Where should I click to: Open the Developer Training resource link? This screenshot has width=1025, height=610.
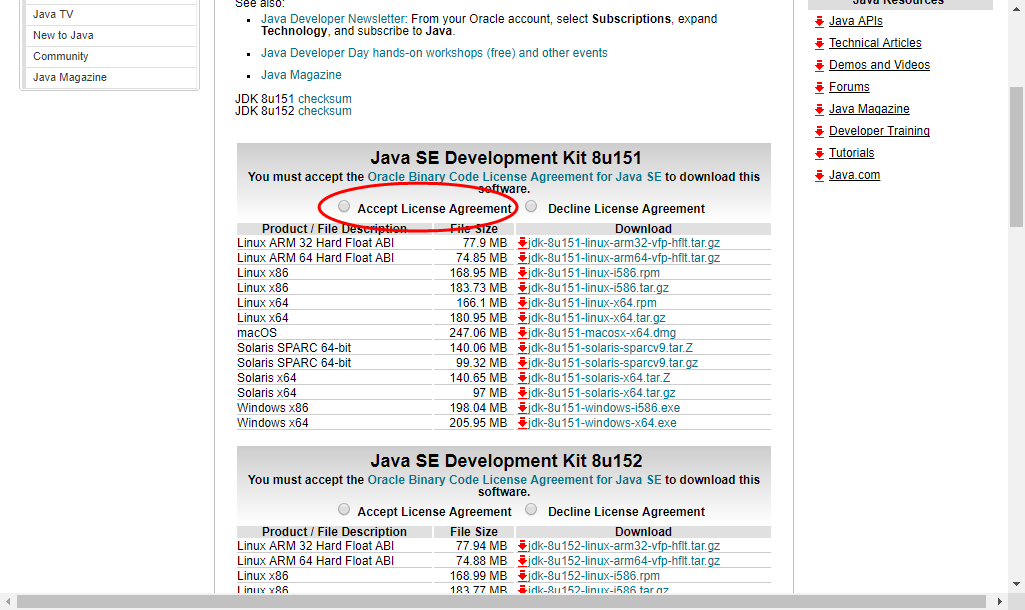point(879,131)
